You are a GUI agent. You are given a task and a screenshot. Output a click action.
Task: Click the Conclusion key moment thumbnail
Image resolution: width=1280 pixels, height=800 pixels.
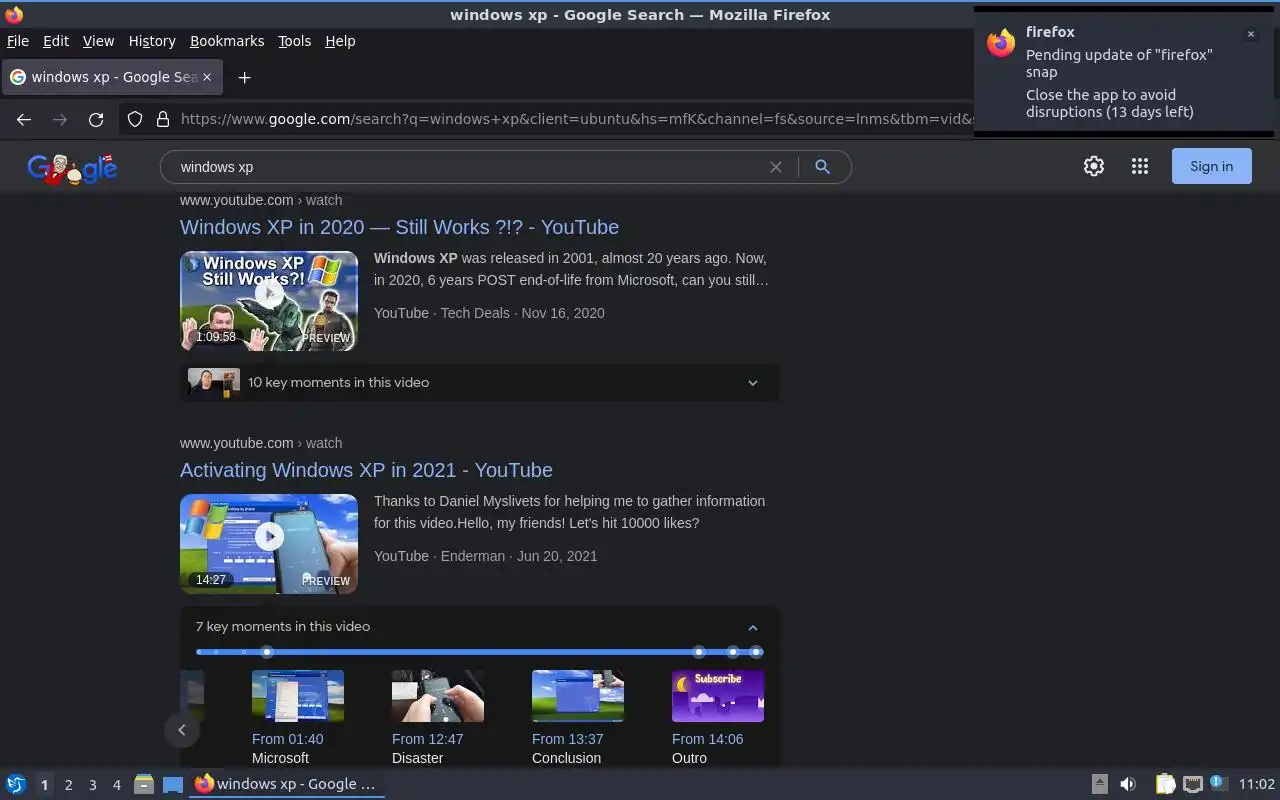click(x=578, y=696)
